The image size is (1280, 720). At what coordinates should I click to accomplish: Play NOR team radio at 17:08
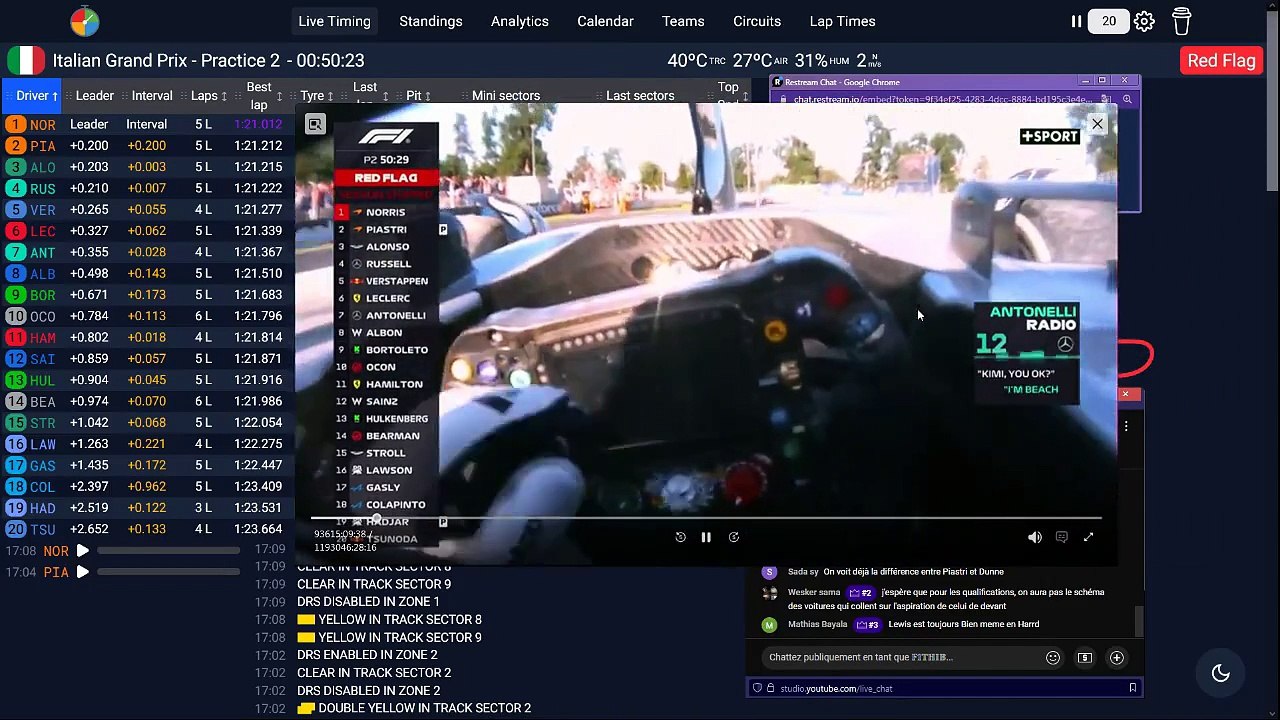tap(83, 551)
